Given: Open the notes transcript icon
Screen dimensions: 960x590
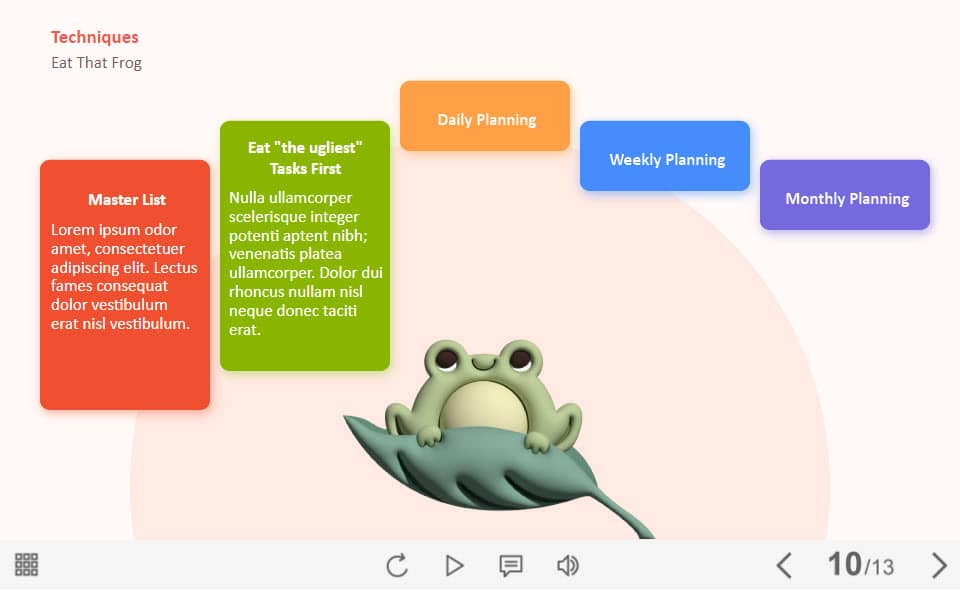Looking at the screenshot, I should (x=511, y=566).
